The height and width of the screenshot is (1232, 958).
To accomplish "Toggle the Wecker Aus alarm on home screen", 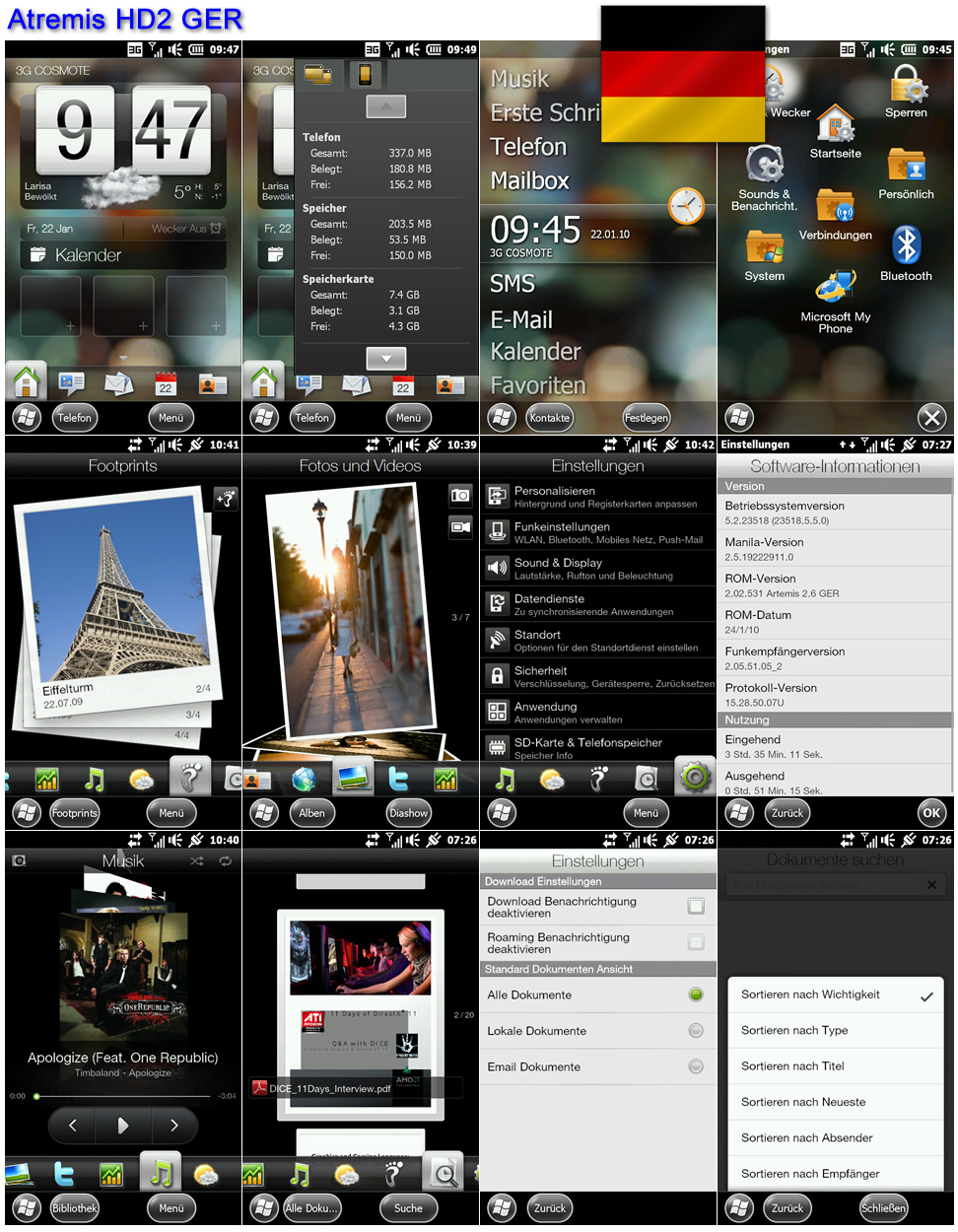I will pyautogui.click(x=186, y=229).
